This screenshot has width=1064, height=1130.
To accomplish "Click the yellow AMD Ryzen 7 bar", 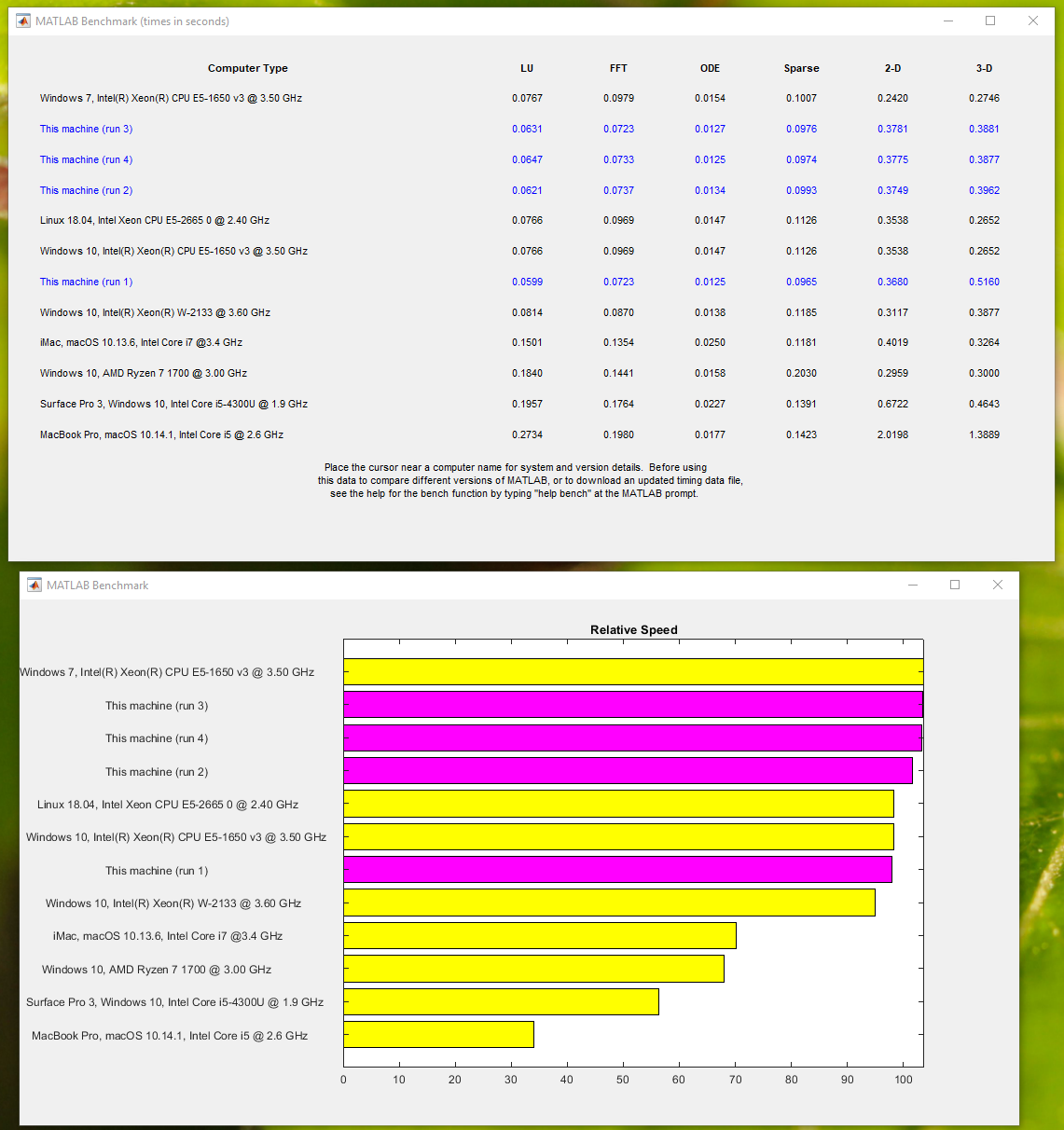I will click(533, 969).
